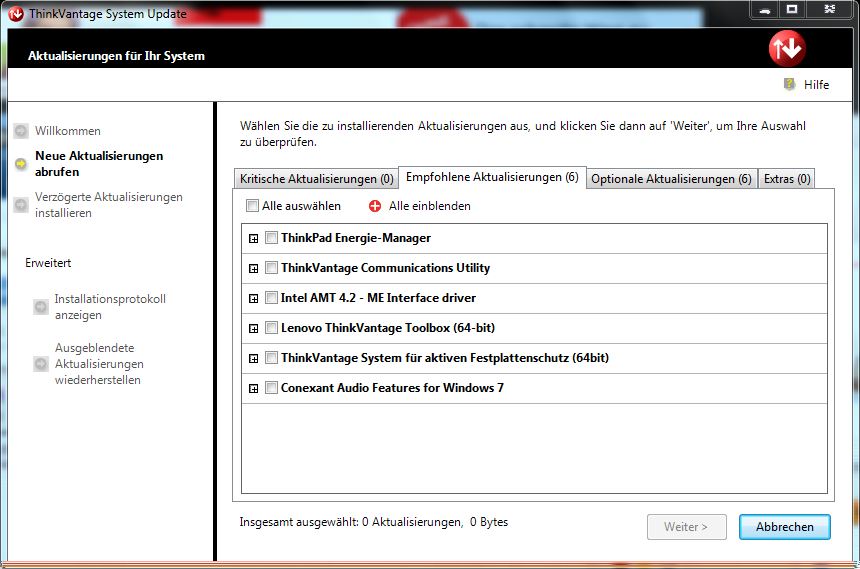Click Alle einblenden link text

(429, 206)
